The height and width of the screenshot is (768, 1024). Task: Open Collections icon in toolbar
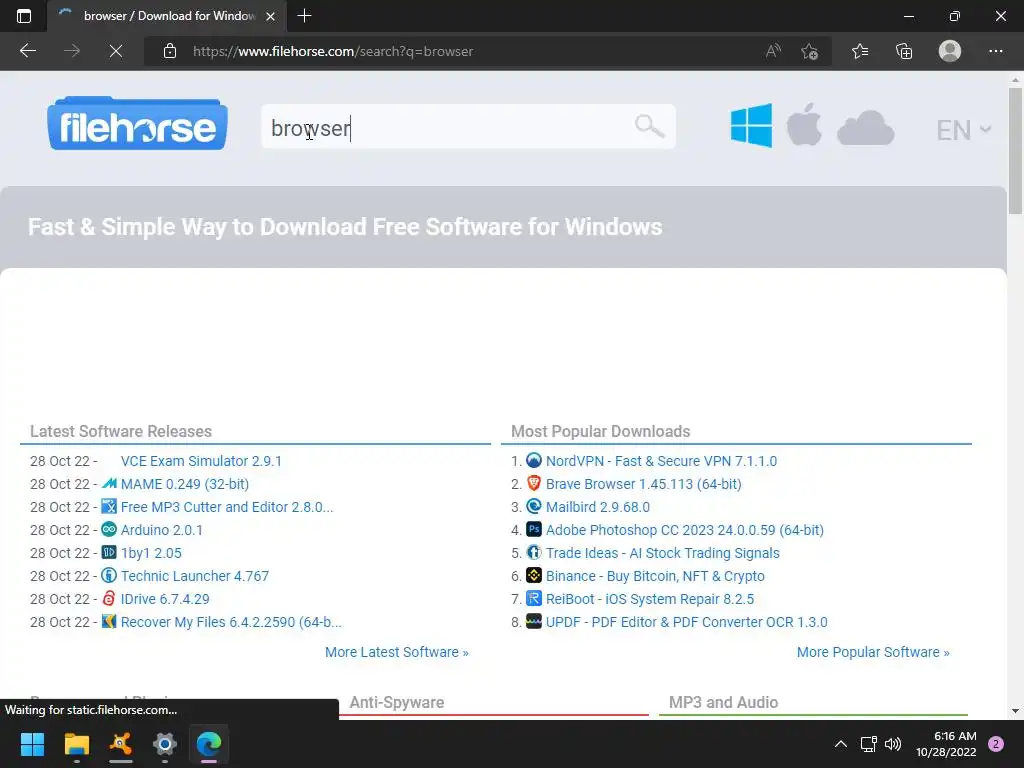(x=904, y=51)
